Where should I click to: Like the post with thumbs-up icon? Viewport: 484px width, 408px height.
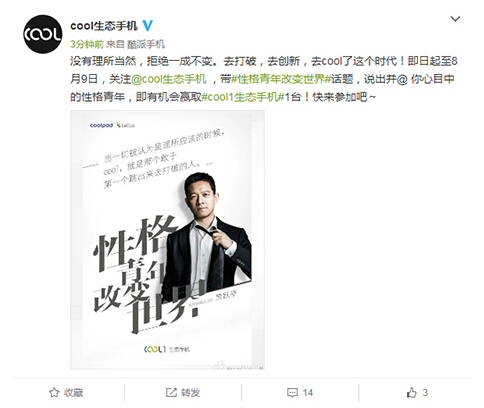pyautogui.click(x=412, y=392)
